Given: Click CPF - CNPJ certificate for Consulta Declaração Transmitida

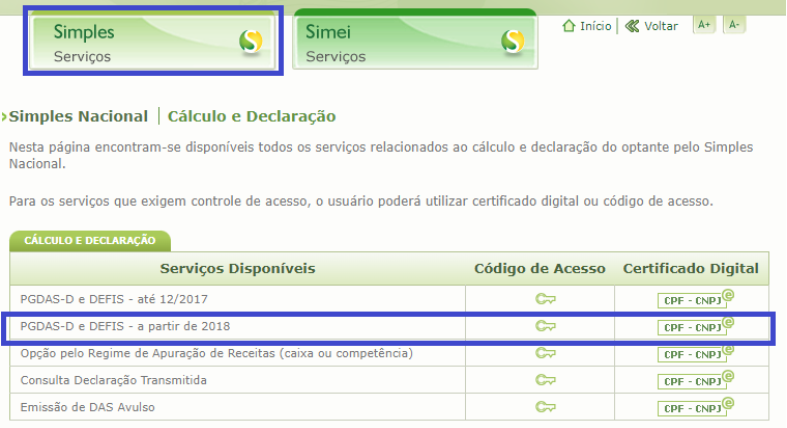Looking at the screenshot, I should pos(695,381).
